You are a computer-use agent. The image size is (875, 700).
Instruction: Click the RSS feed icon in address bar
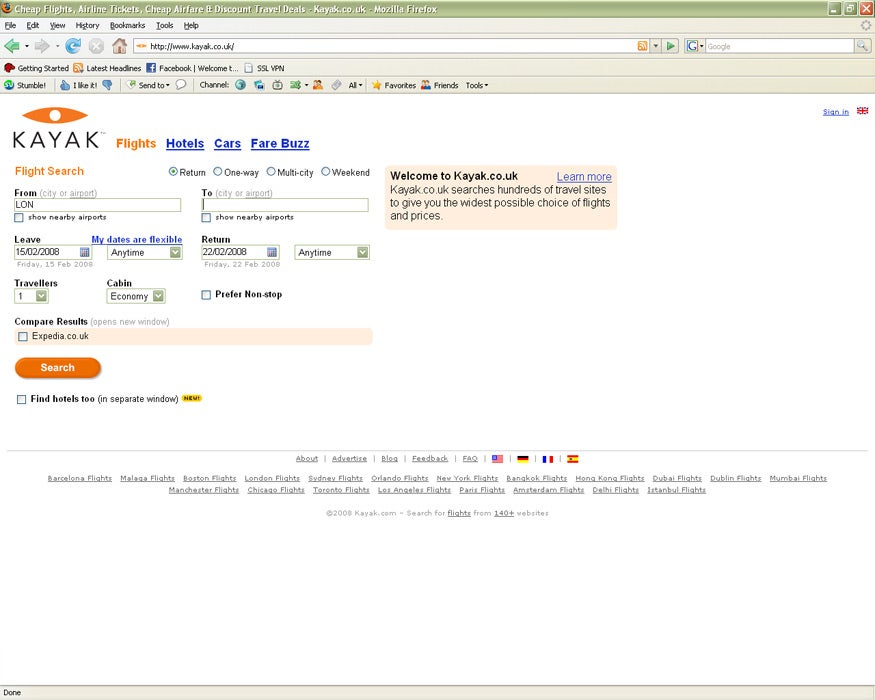pos(642,46)
